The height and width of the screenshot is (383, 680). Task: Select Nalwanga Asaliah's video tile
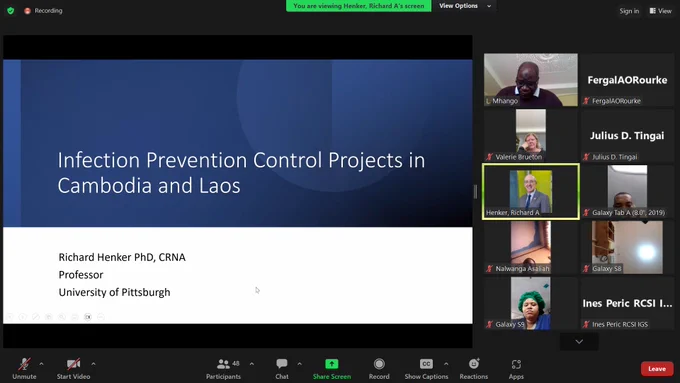click(531, 247)
